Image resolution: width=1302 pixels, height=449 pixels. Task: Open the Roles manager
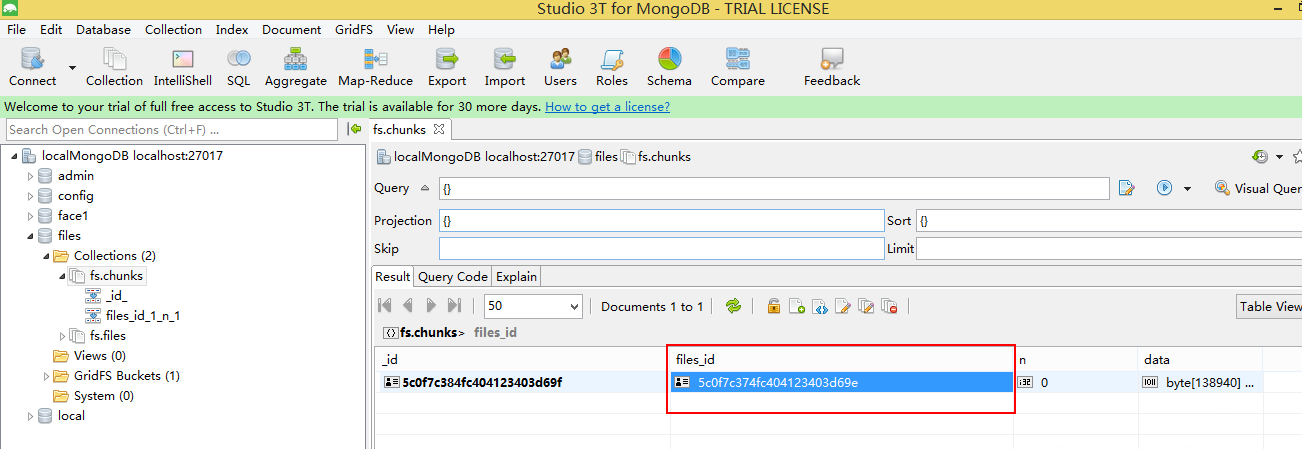(x=612, y=67)
